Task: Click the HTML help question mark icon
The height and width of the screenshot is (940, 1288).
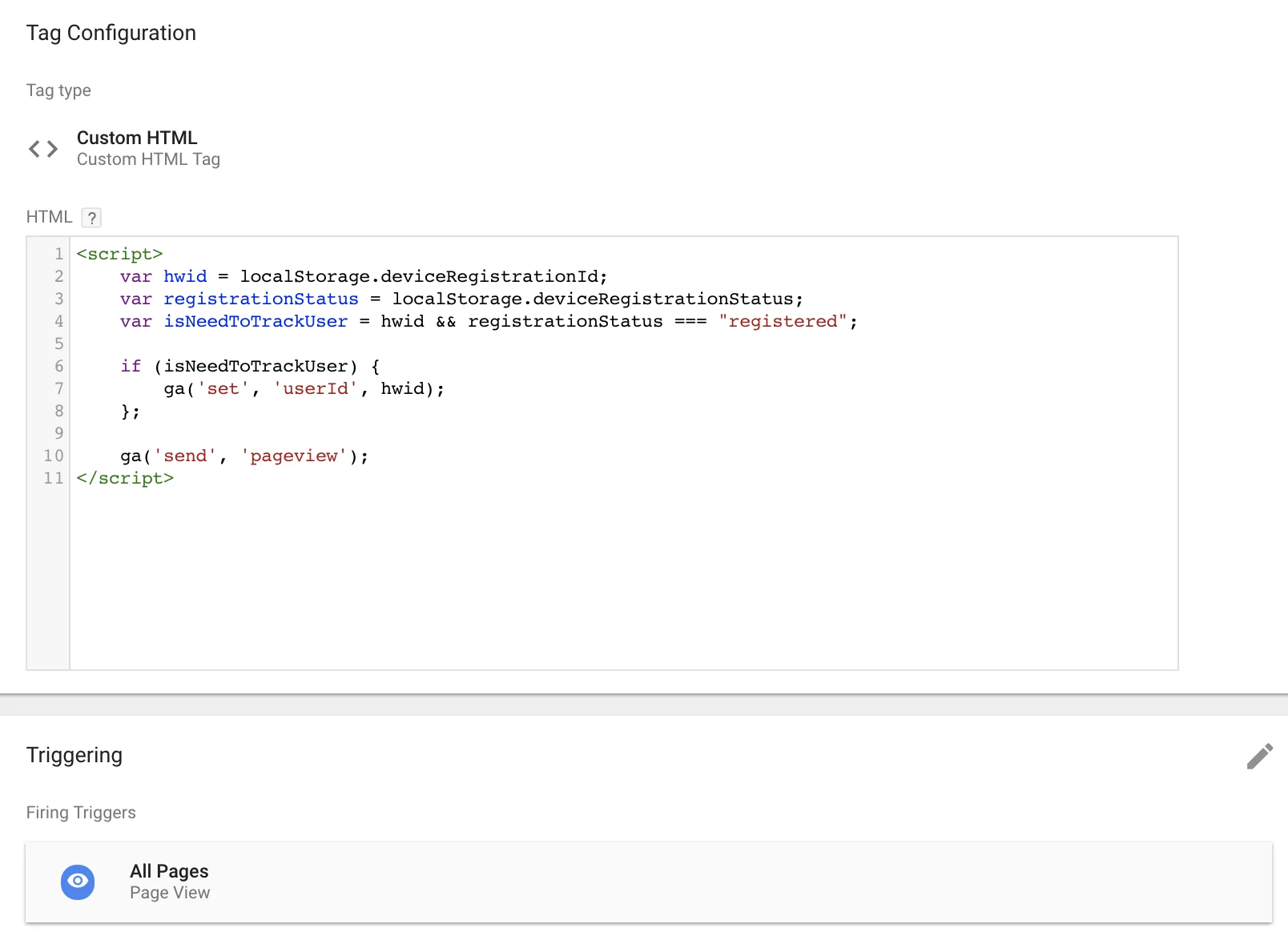Action: pos(92,218)
